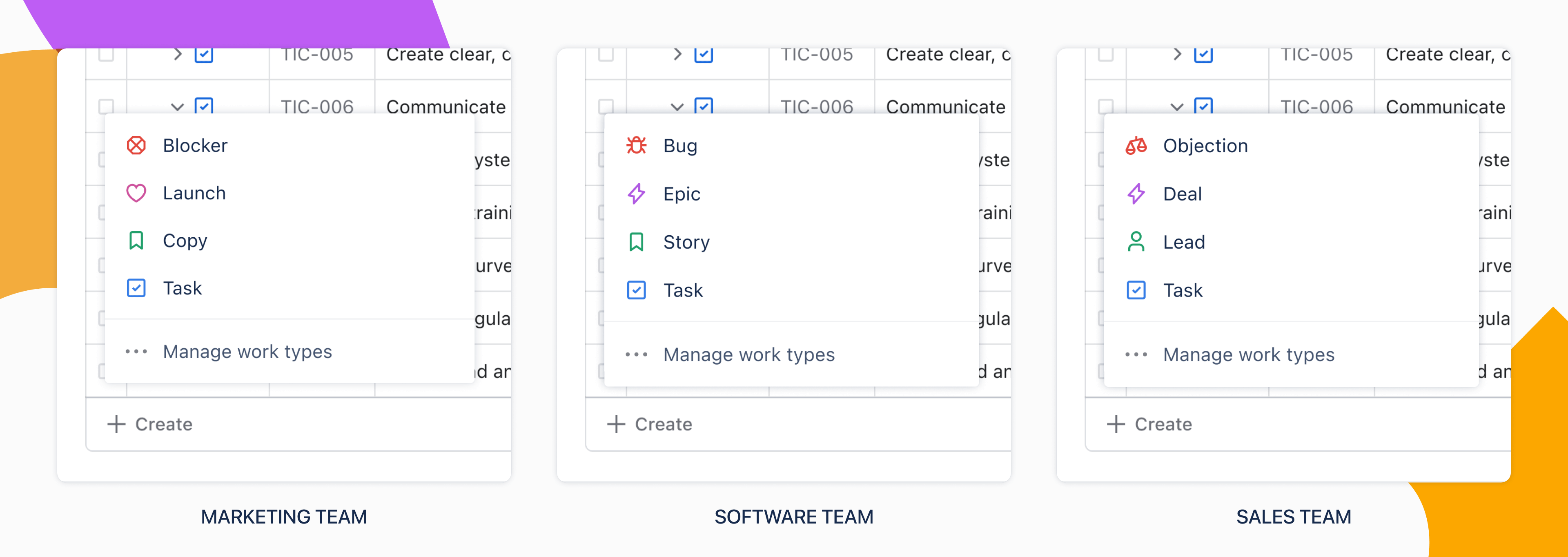Click the Task icon in Sales team menu

[x=1136, y=290]
